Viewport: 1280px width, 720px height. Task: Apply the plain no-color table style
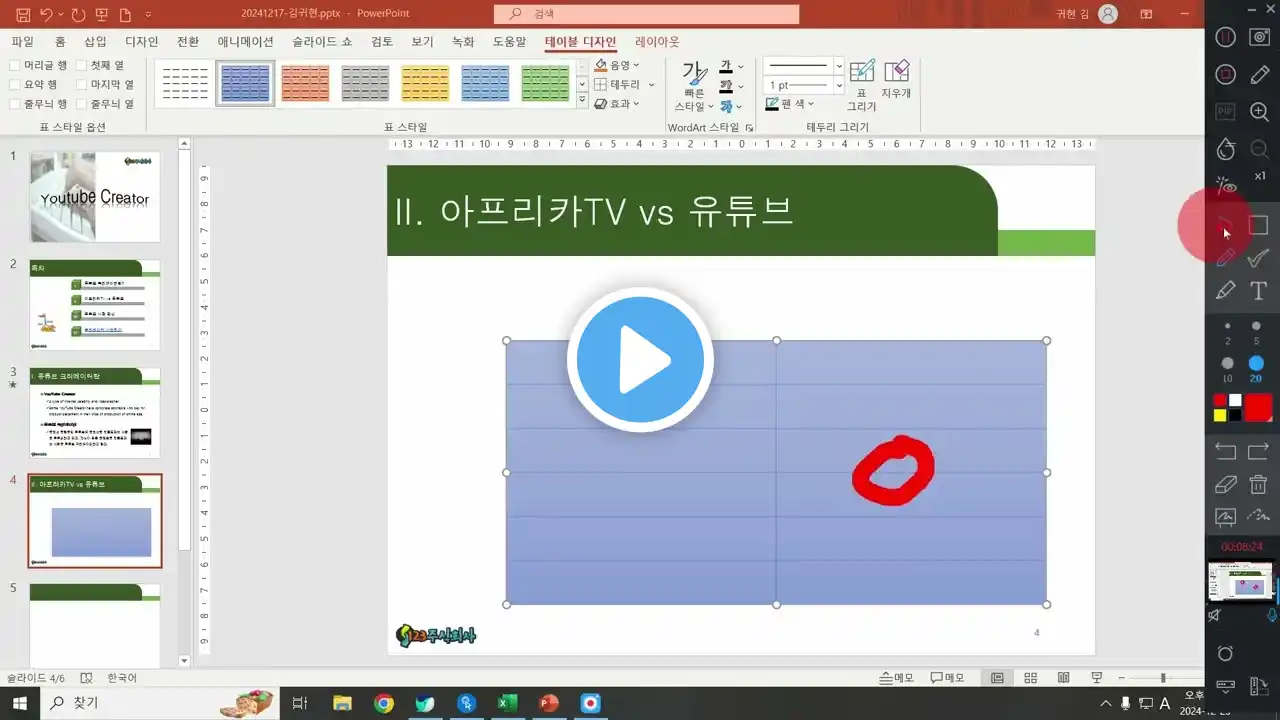pyautogui.click(x=185, y=83)
